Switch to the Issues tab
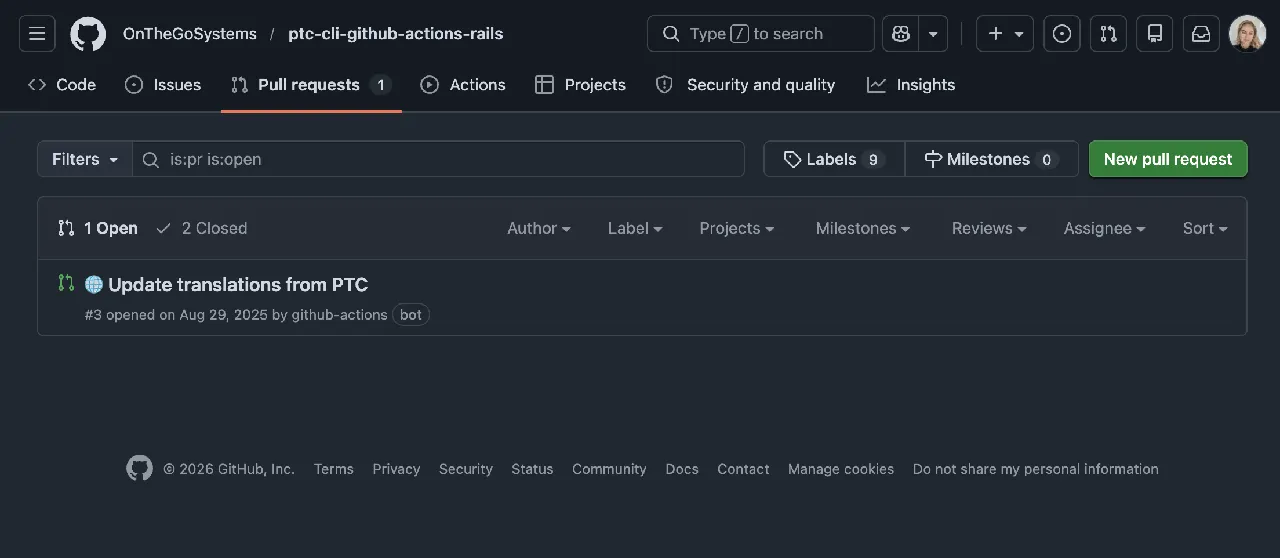1280x558 pixels. point(163,85)
